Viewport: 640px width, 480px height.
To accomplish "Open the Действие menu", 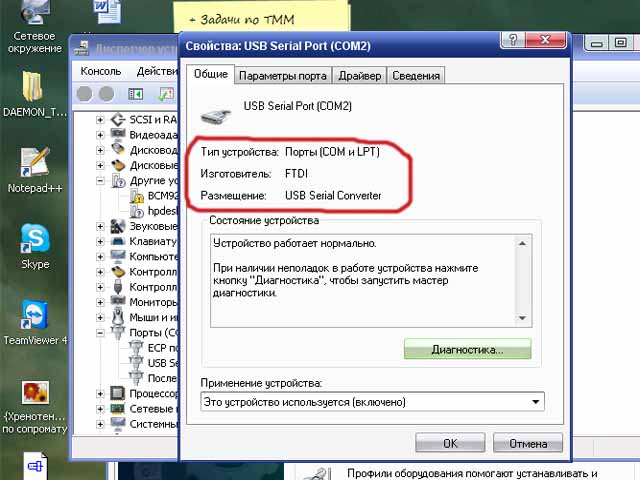I will pyautogui.click(x=157, y=71).
